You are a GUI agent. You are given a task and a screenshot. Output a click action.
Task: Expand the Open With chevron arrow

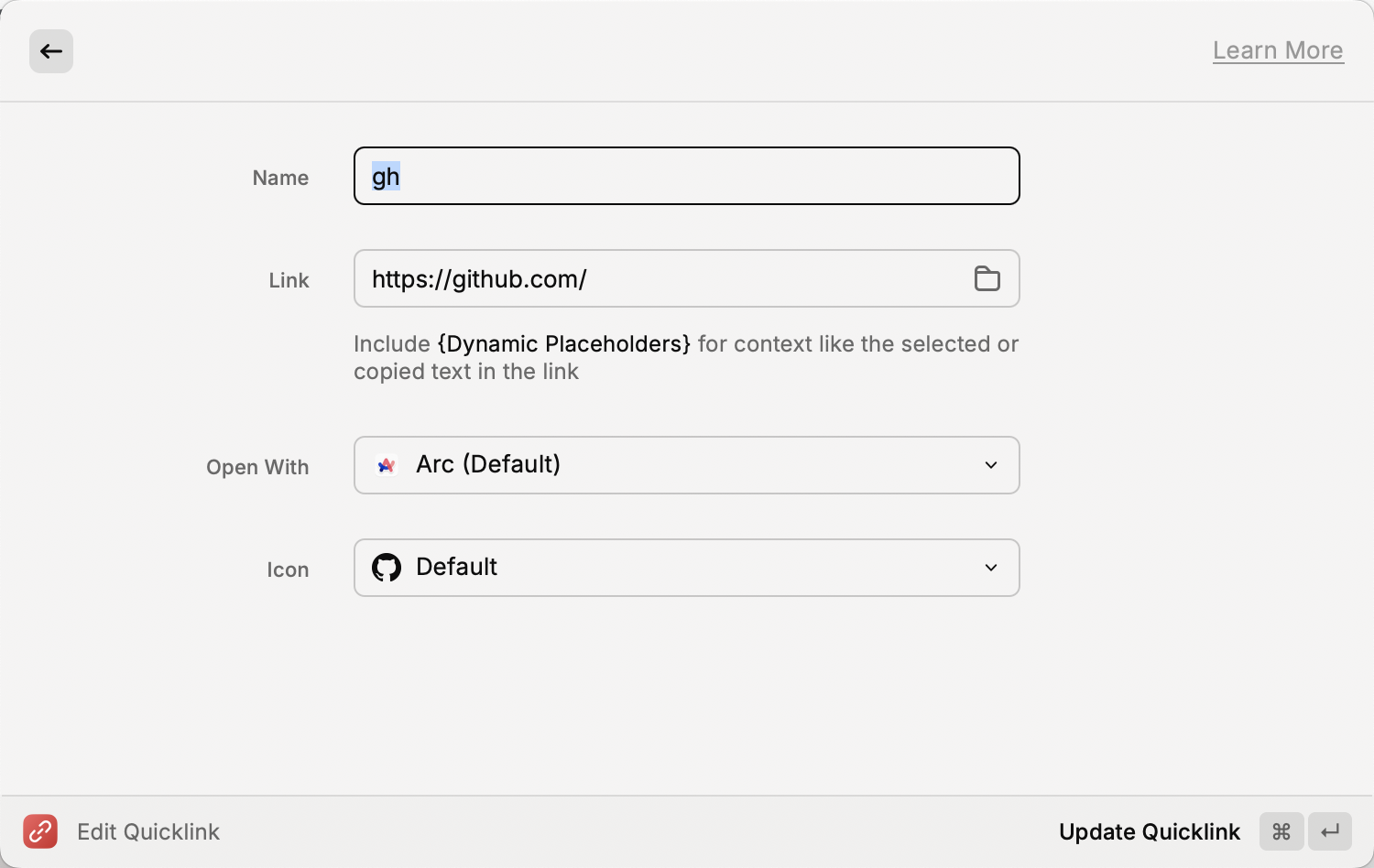click(990, 465)
